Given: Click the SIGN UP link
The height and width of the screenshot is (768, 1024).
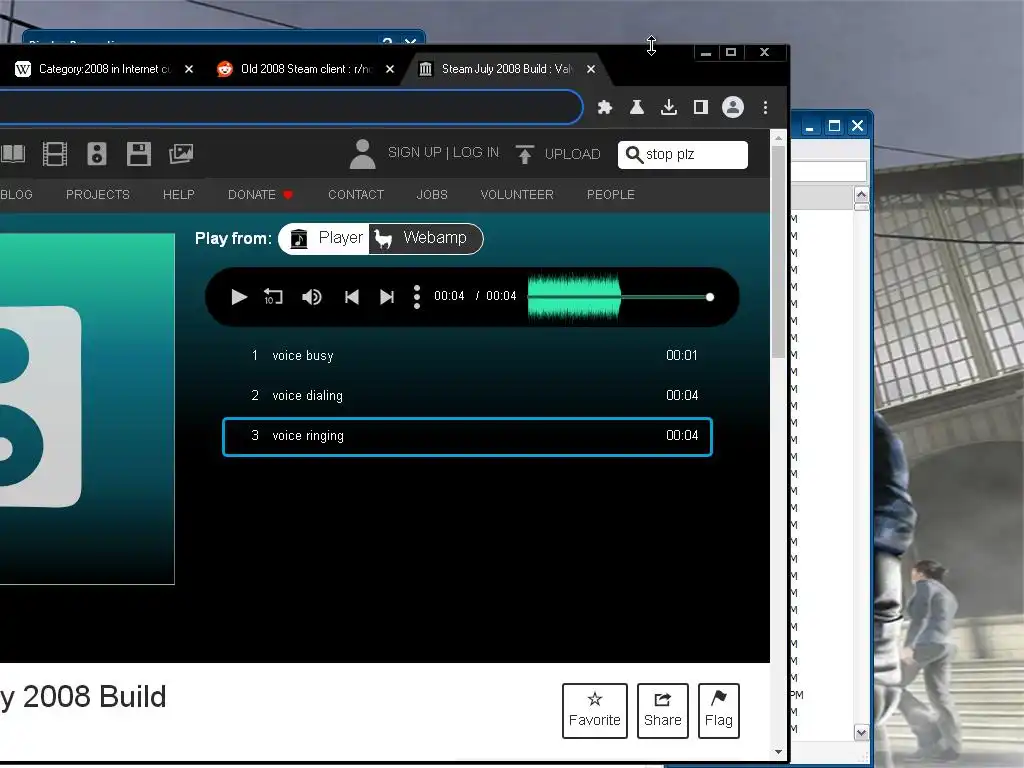Looking at the screenshot, I should click(415, 153).
